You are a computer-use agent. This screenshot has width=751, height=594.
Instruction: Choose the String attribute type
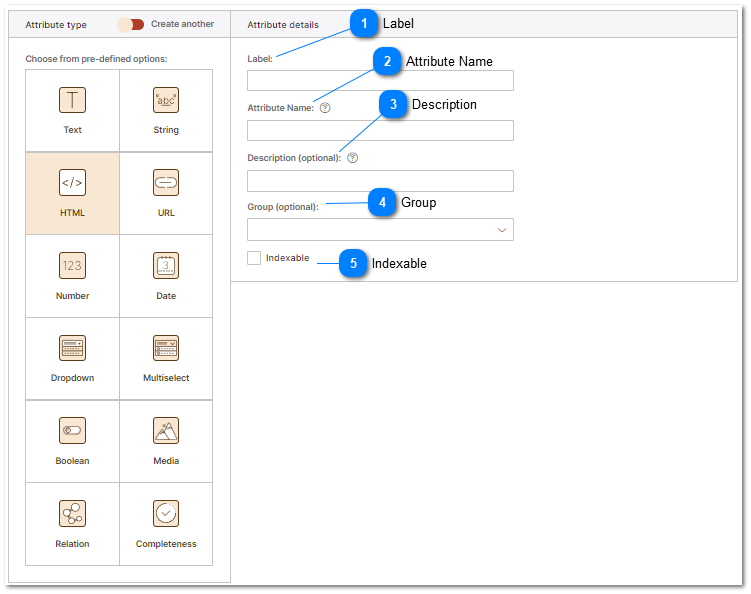click(x=166, y=100)
